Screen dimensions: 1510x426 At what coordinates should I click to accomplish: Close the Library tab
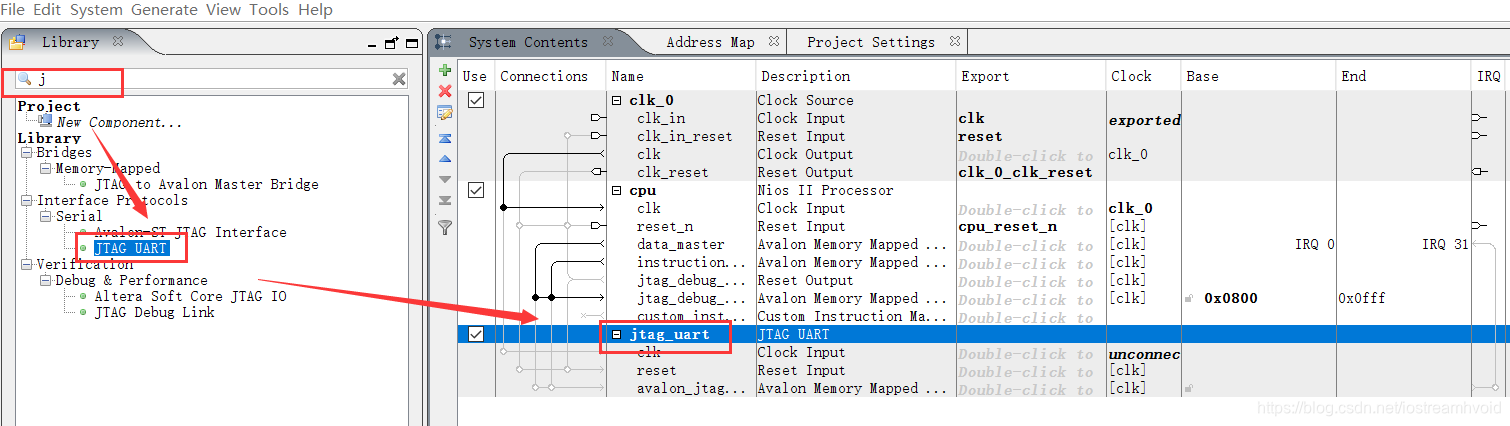point(118,42)
